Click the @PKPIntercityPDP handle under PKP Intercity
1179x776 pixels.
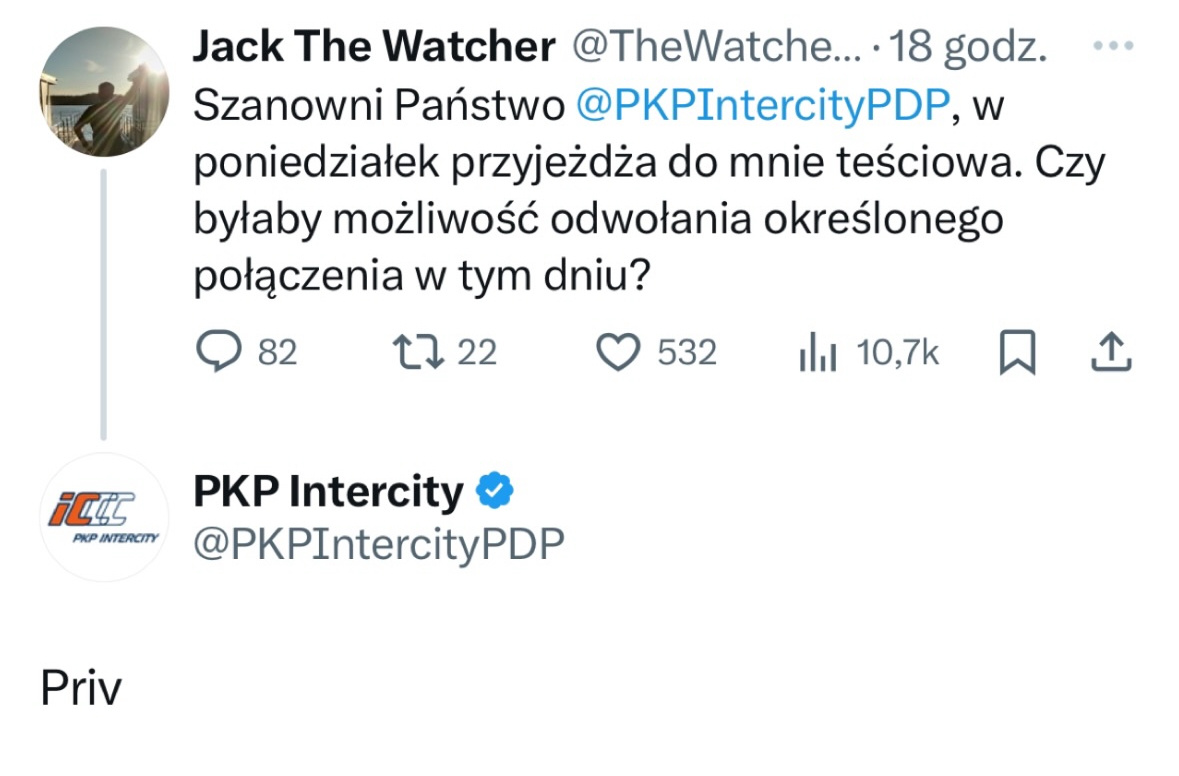(x=378, y=544)
